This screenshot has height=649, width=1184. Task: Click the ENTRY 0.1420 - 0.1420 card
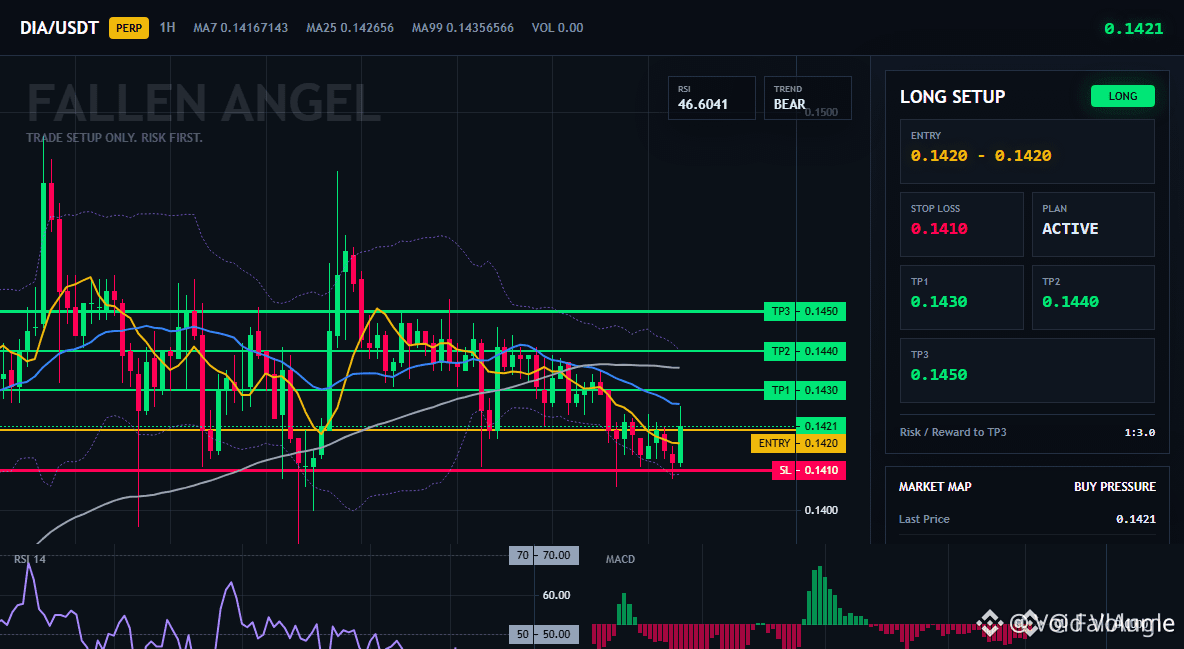click(1027, 151)
